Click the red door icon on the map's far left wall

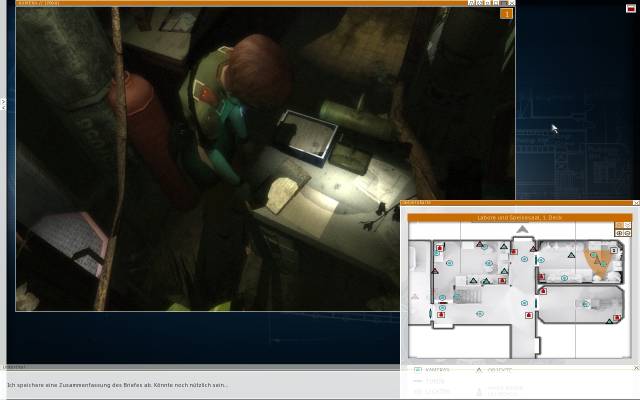click(439, 247)
